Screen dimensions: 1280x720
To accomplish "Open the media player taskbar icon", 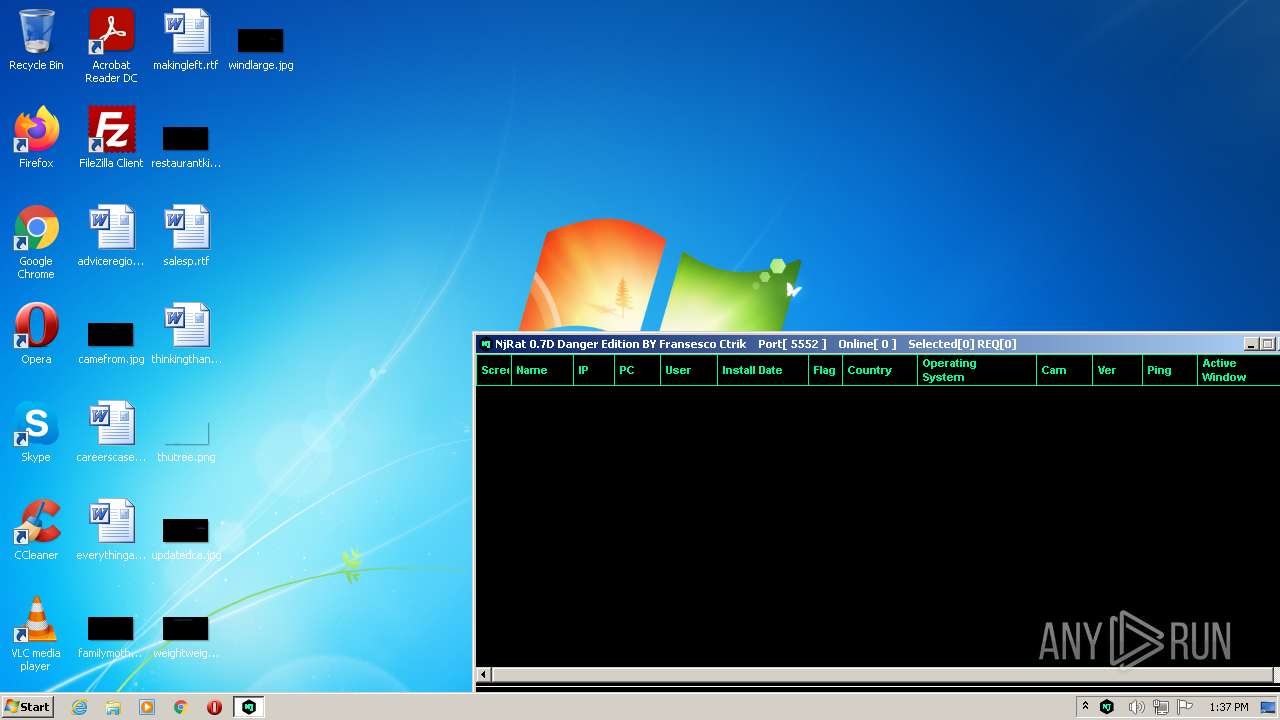I will click(147, 707).
